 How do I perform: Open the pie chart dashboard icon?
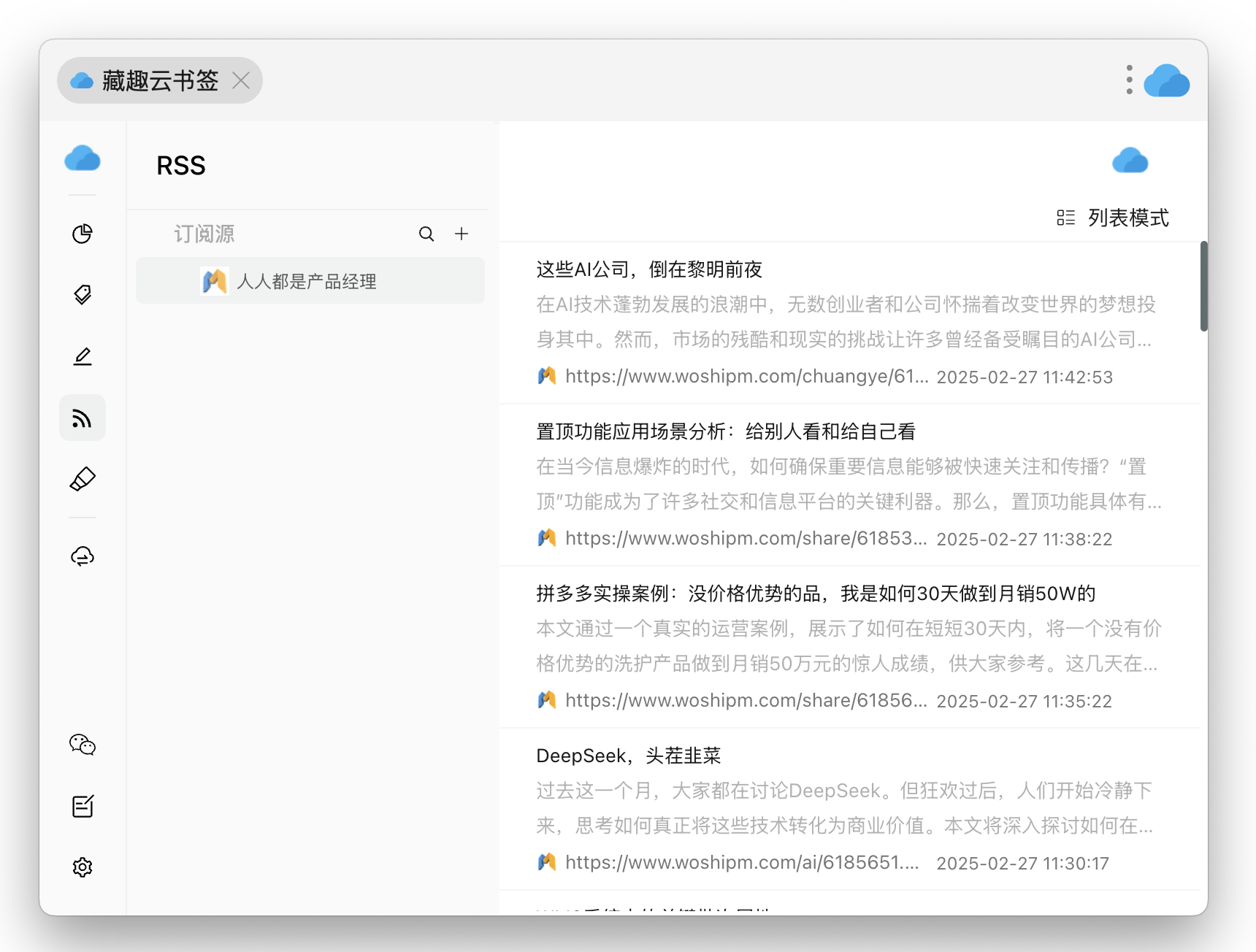tap(83, 234)
